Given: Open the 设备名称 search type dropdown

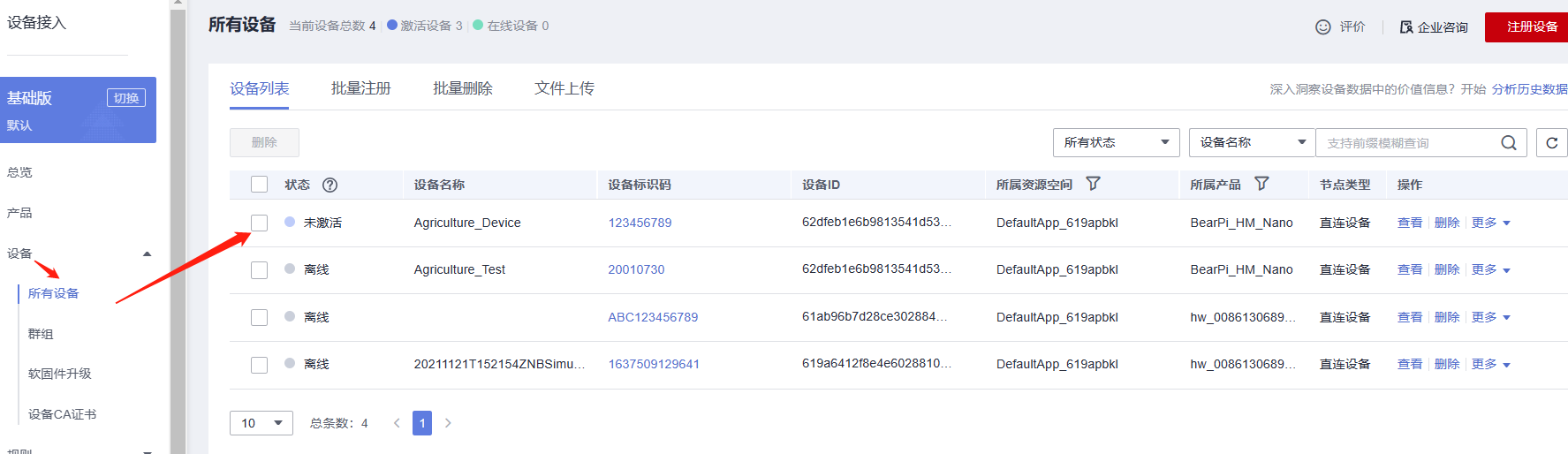Looking at the screenshot, I should (1252, 143).
